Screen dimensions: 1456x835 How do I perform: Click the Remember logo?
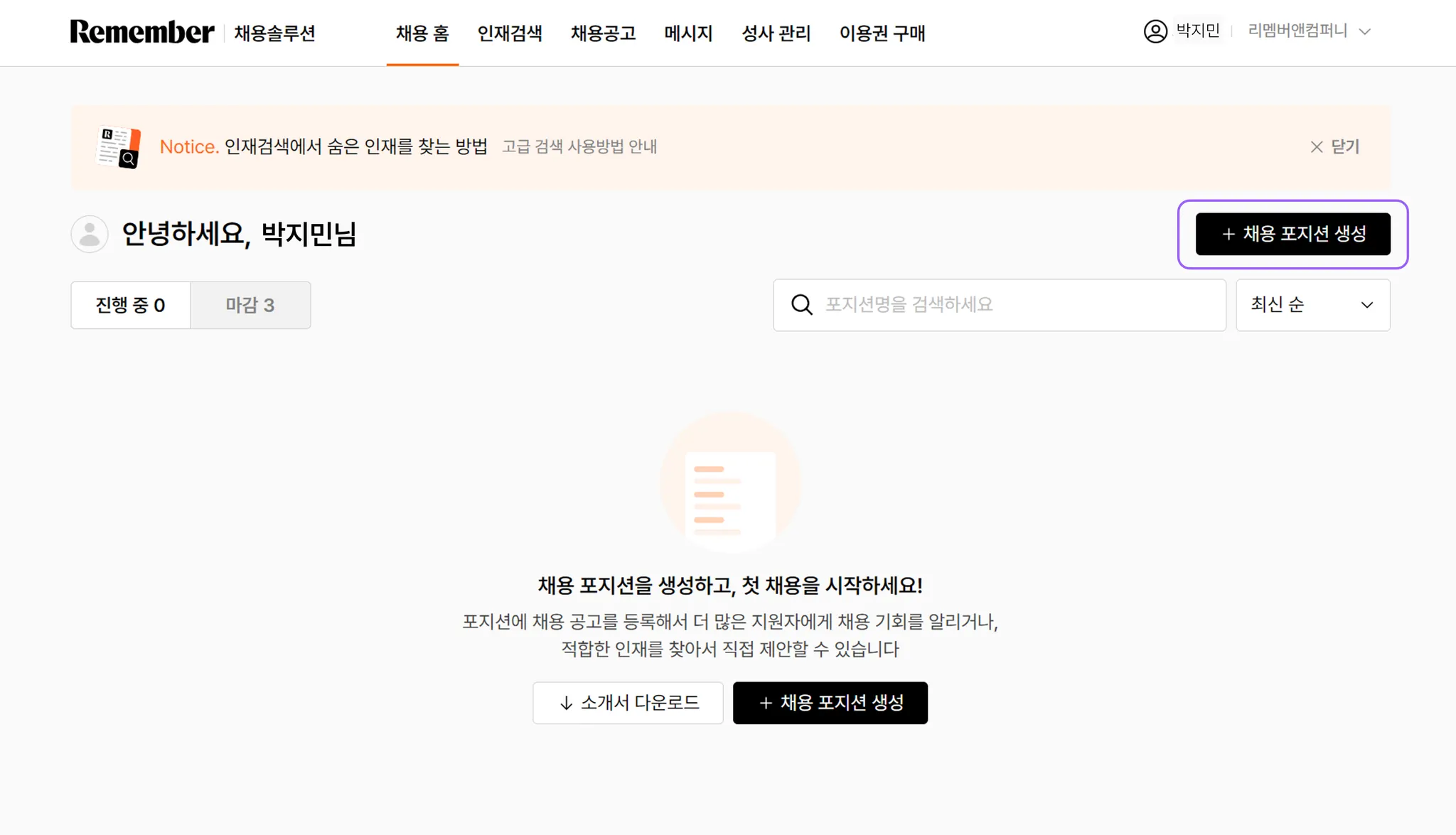click(142, 32)
